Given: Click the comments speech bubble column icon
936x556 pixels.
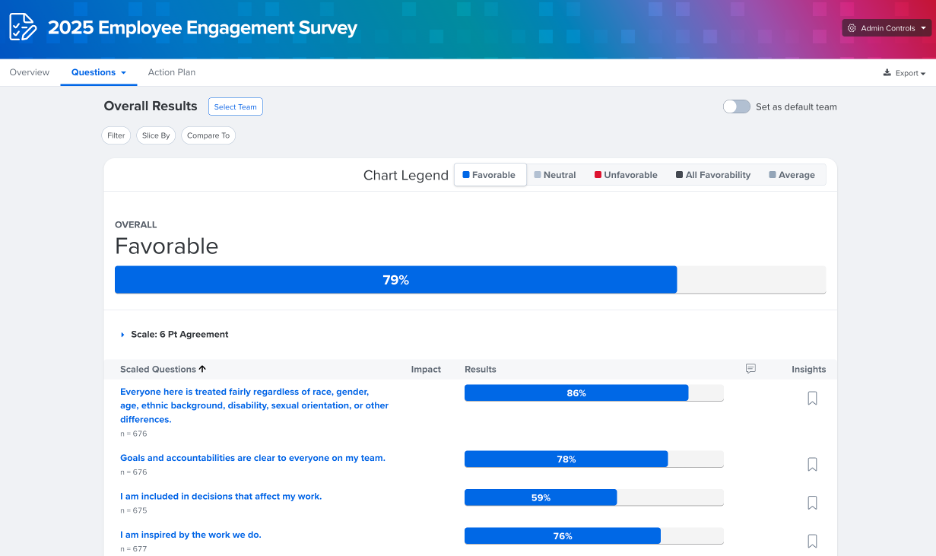Looking at the screenshot, I should [751, 369].
